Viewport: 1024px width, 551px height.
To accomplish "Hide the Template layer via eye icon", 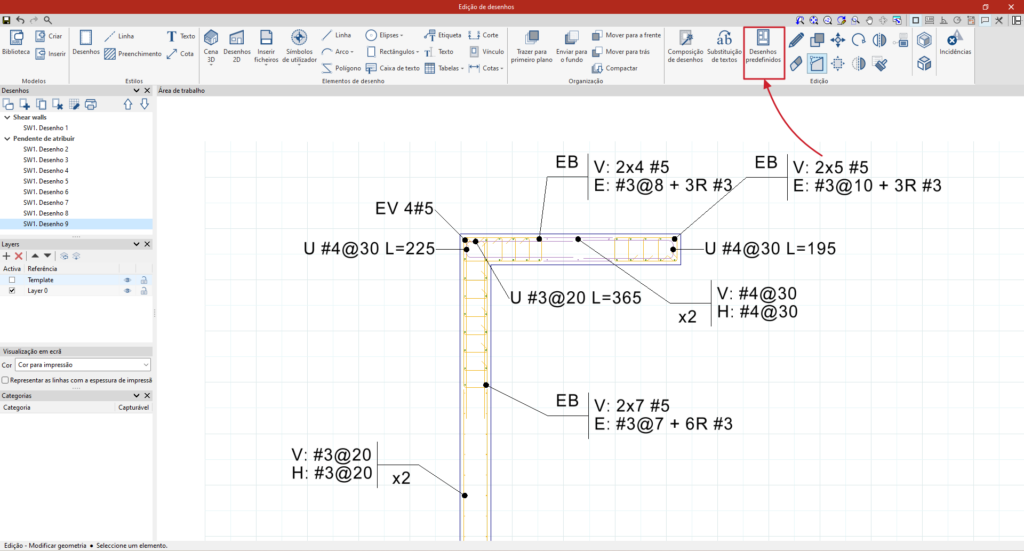I will (127, 280).
